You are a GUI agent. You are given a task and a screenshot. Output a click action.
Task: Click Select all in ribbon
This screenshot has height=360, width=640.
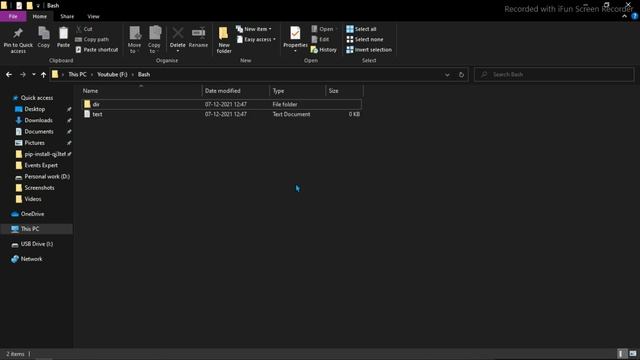click(361, 29)
